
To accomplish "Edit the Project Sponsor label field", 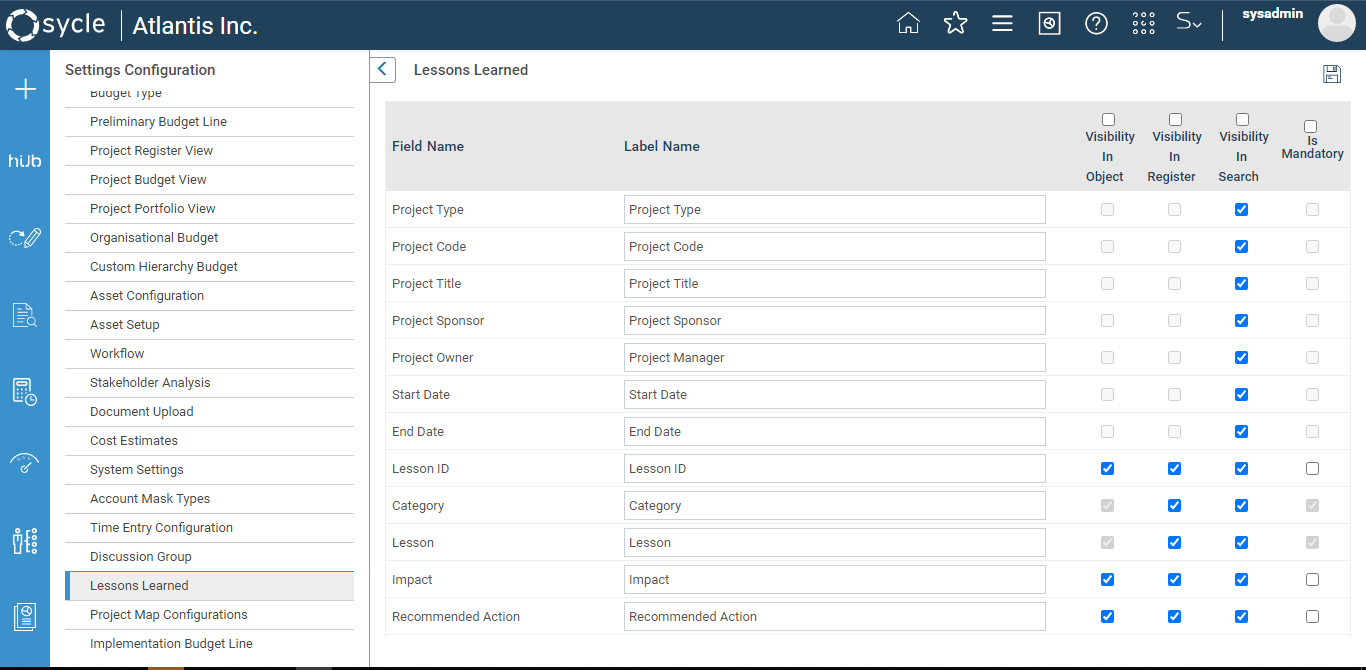I will (x=835, y=321).
